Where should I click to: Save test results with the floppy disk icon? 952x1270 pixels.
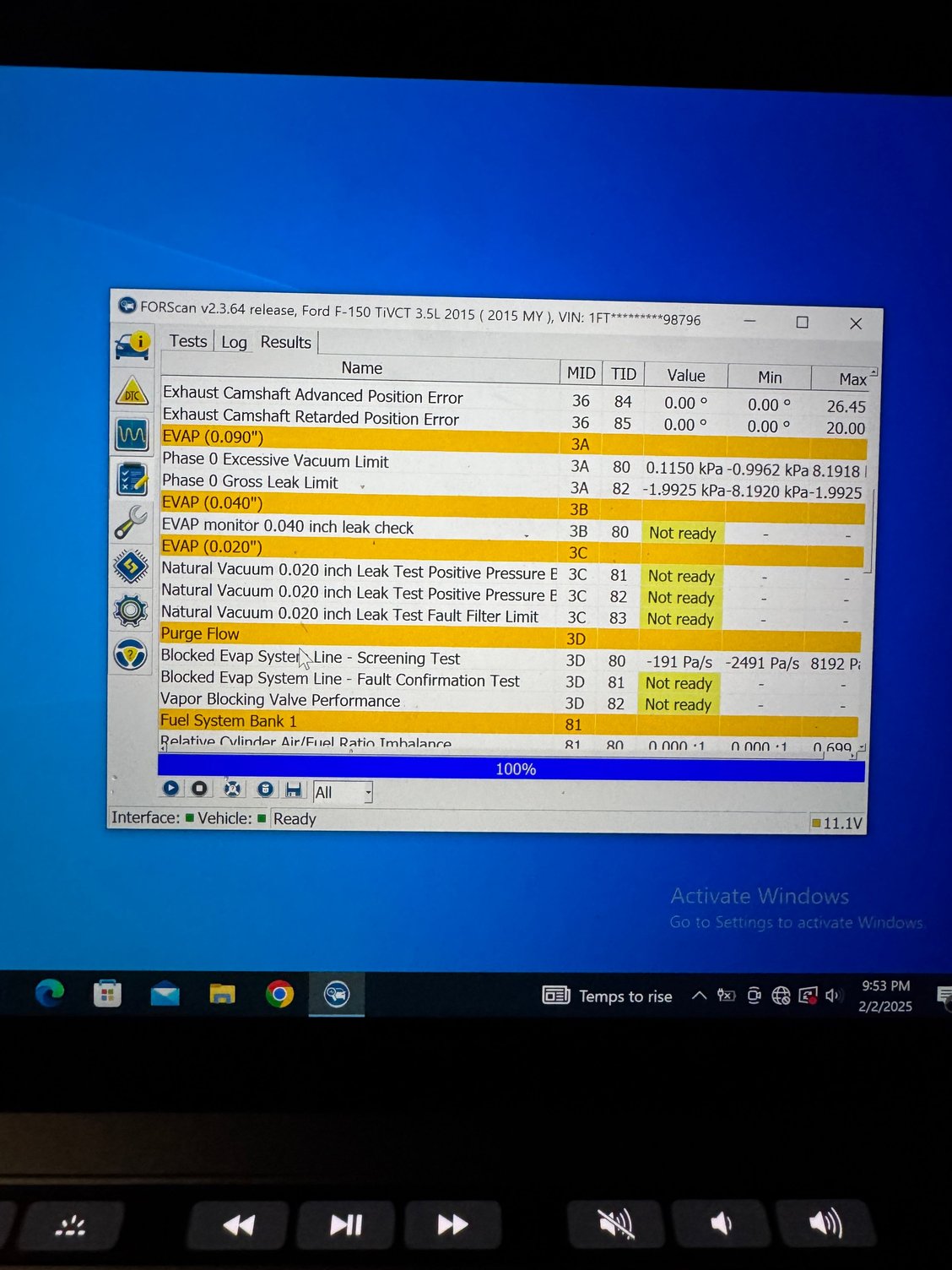click(x=294, y=789)
